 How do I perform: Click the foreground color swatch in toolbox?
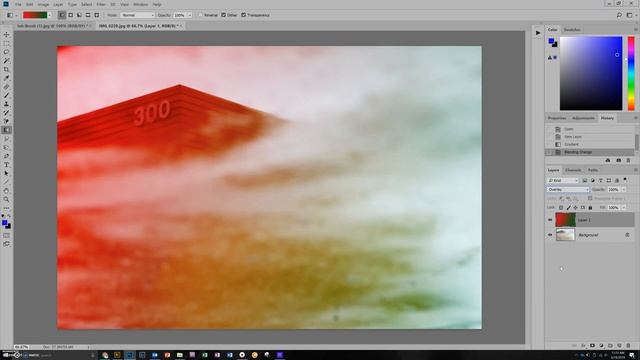(x=4, y=223)
